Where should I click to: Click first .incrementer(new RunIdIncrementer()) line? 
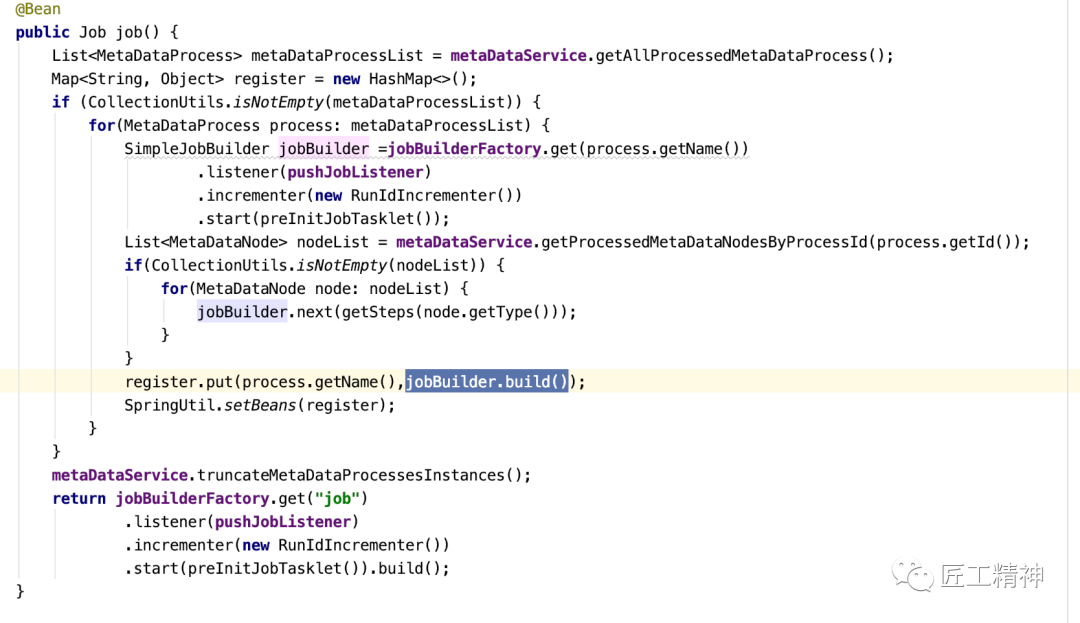(360, 196)
